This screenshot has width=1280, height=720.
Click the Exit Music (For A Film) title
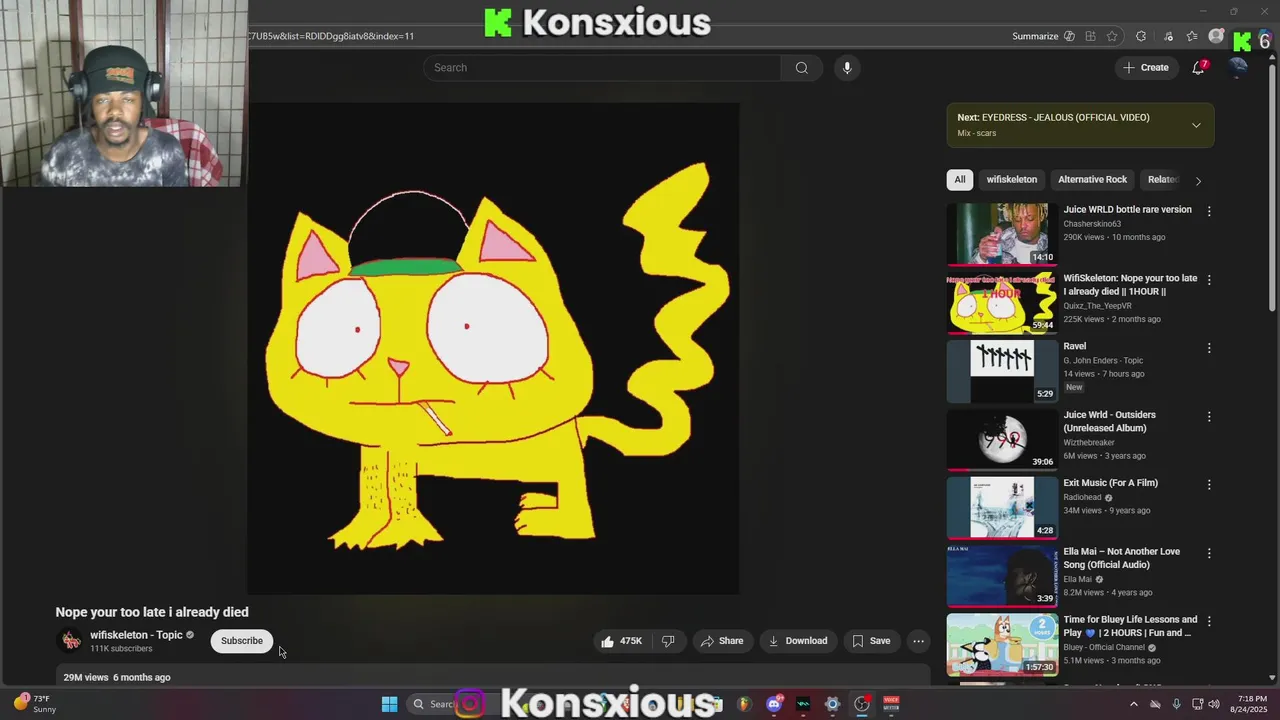1110,483
